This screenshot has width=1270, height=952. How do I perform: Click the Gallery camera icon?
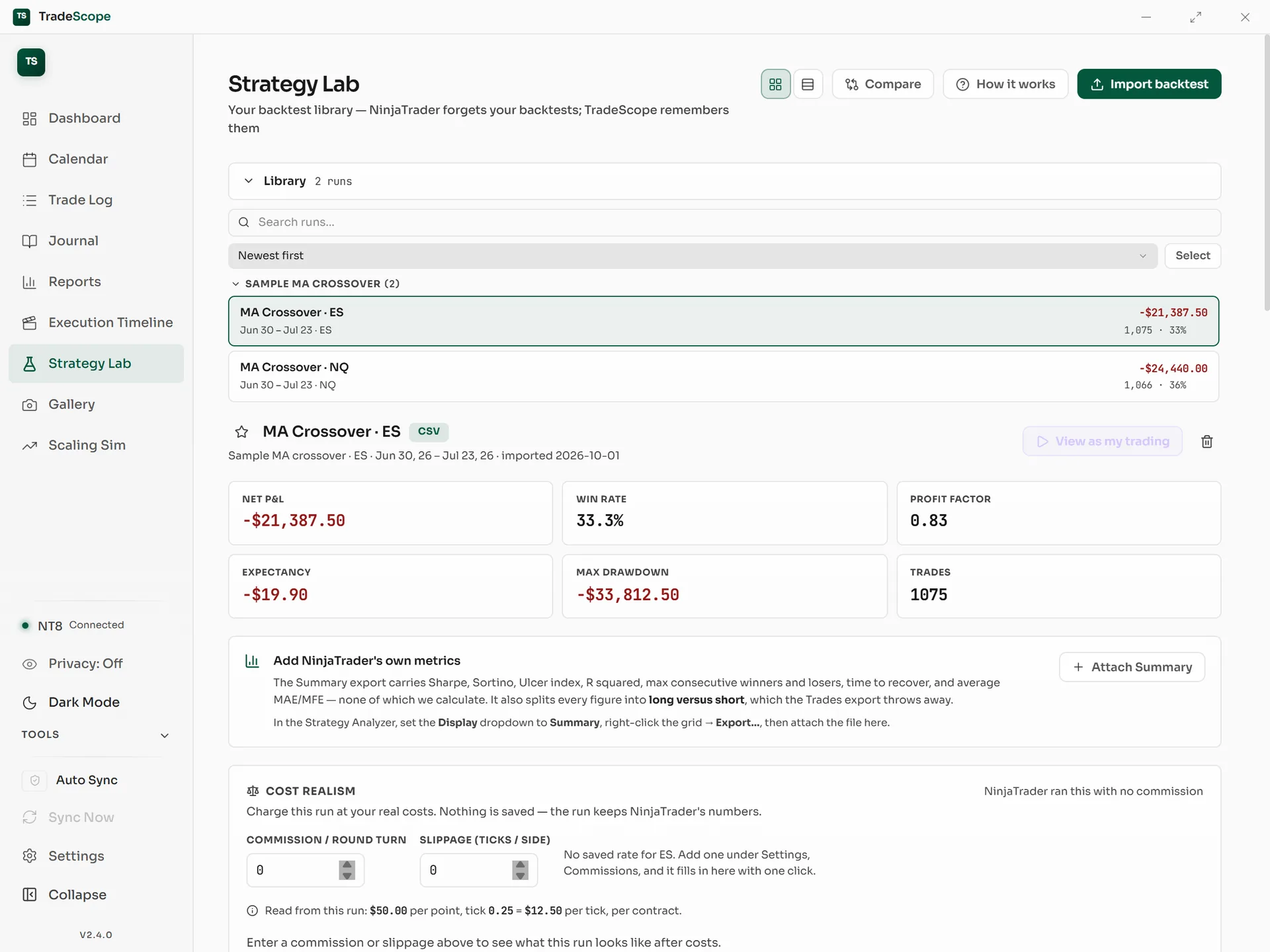point(30,405)
